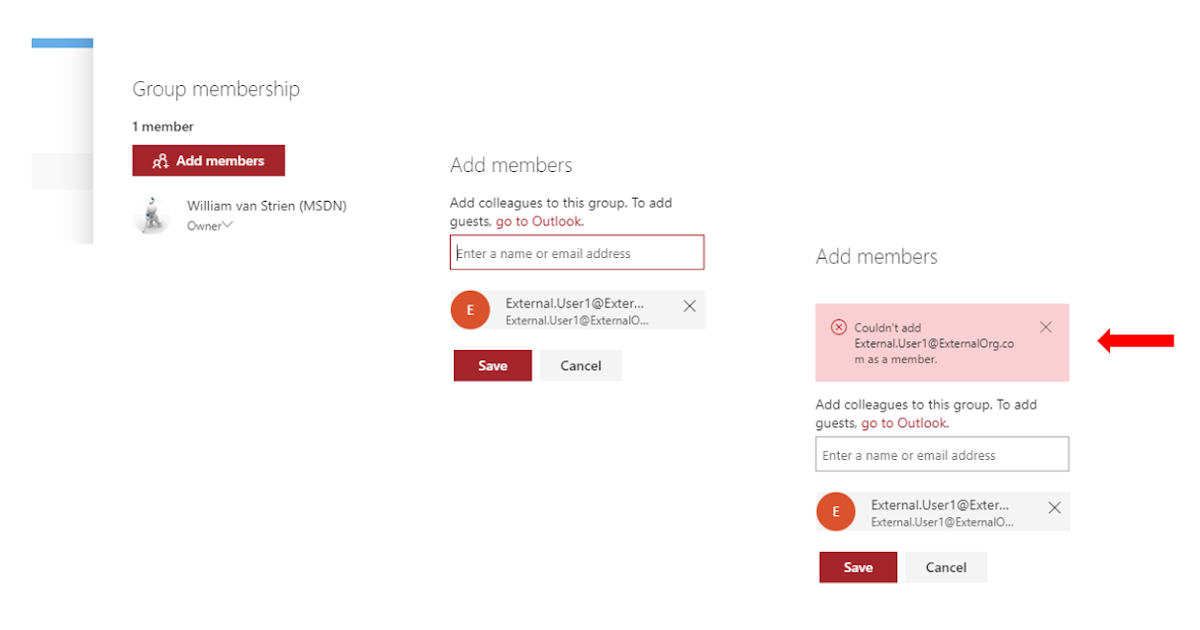This screenshot has height=630, width=1200.
Task: Click the red error circle icon in banner
Action: coord(839,327)
